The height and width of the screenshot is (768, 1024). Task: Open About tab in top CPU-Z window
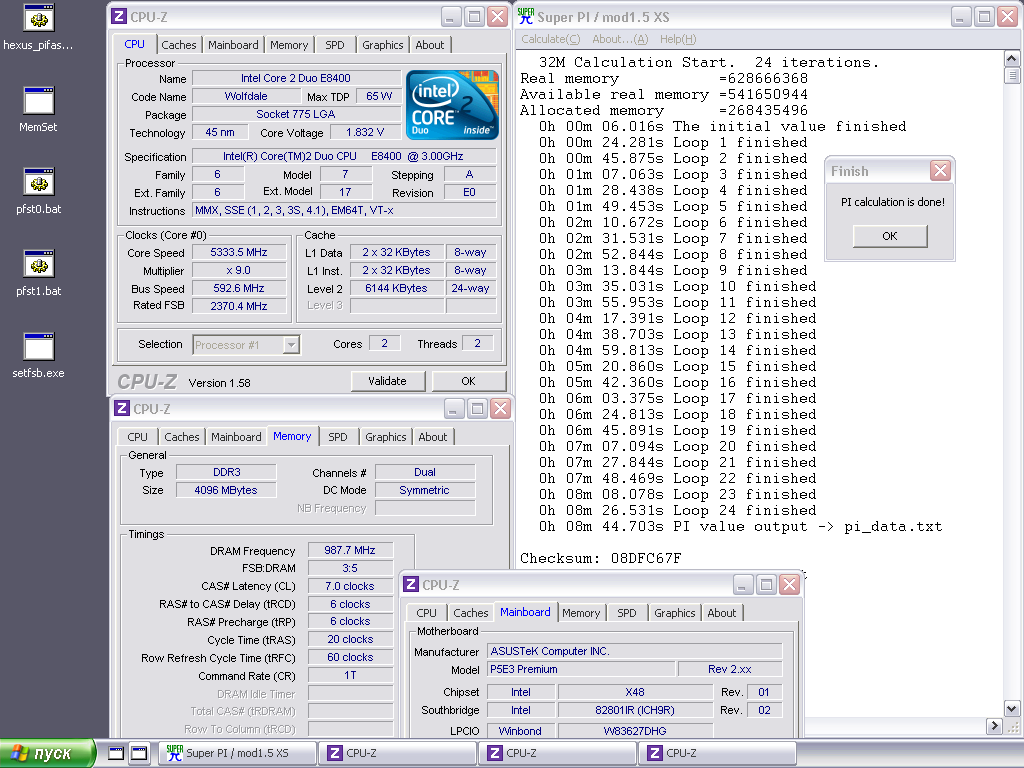tap(429, 45)
